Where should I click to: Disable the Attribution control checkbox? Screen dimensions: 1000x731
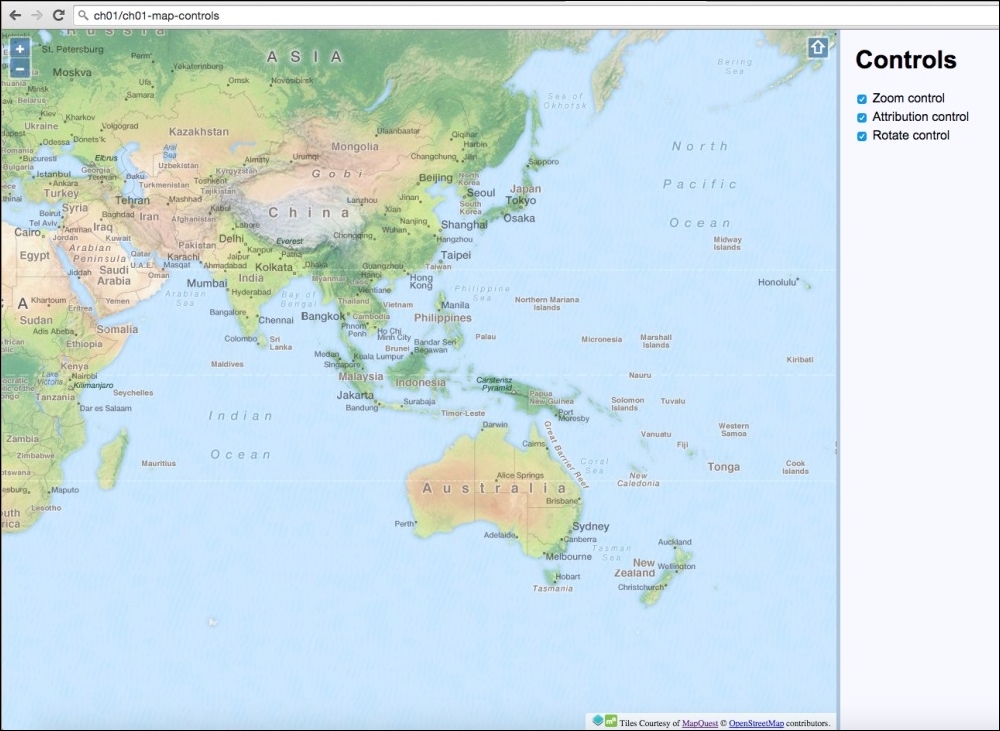pos(860,117)
